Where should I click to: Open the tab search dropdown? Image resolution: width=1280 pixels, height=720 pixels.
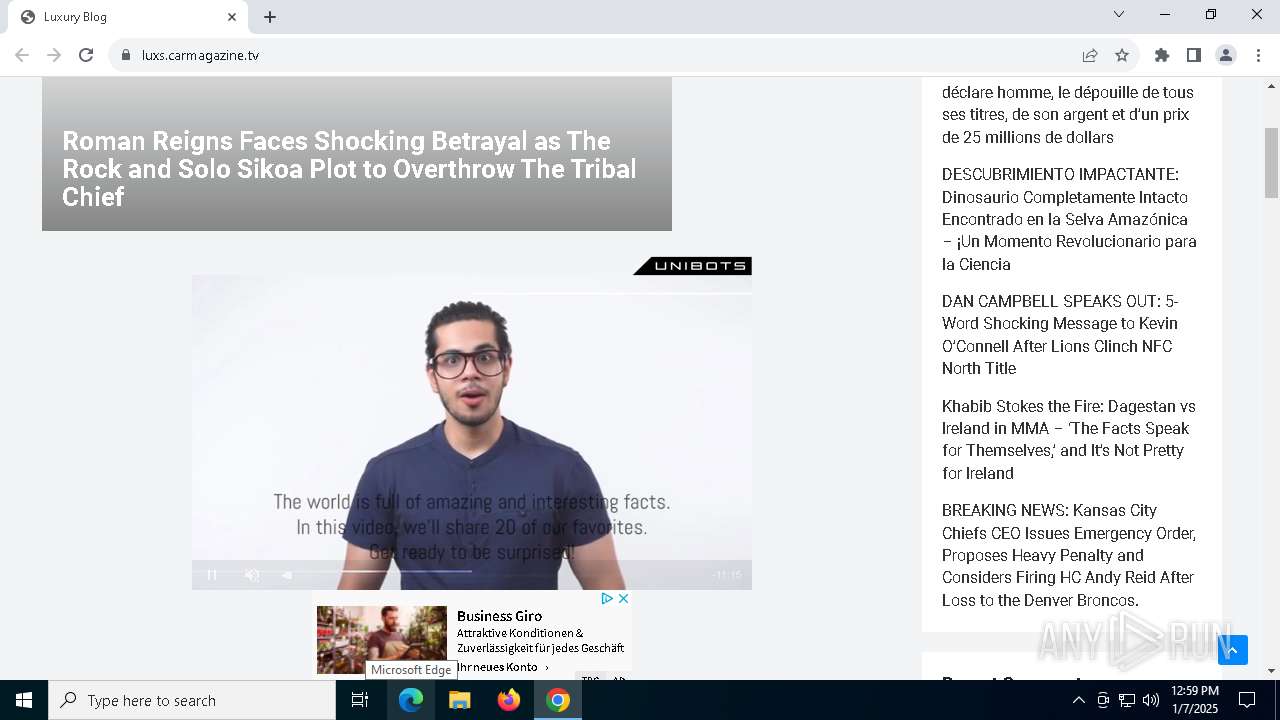1119,14
